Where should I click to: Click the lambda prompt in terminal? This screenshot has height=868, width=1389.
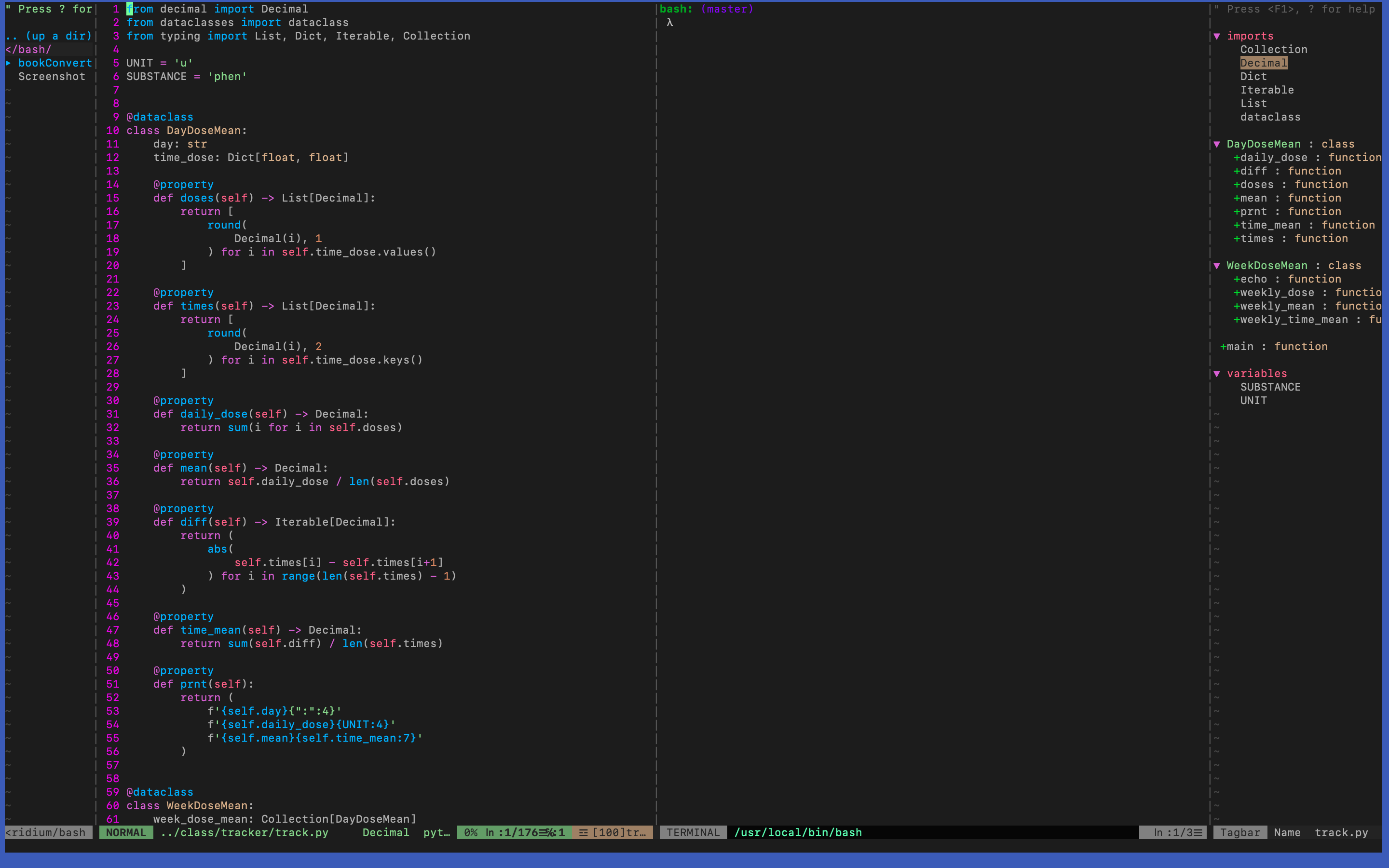[x=669, y=23]
